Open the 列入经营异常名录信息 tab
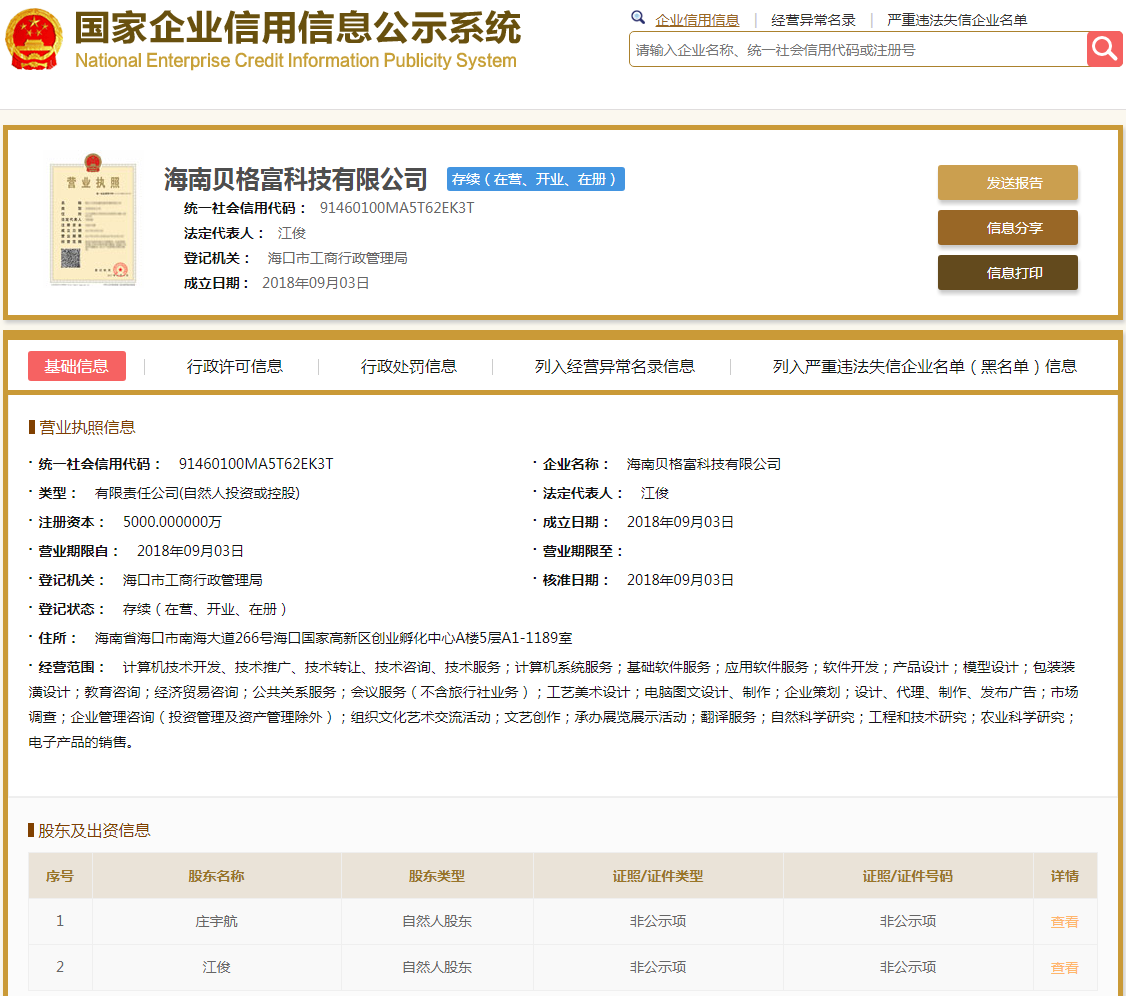 [x=616, y=366]
